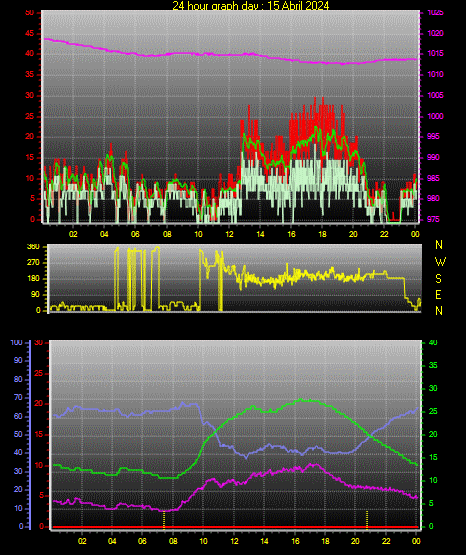
Task: Click the N compass label at top
Action: [439, 245]
